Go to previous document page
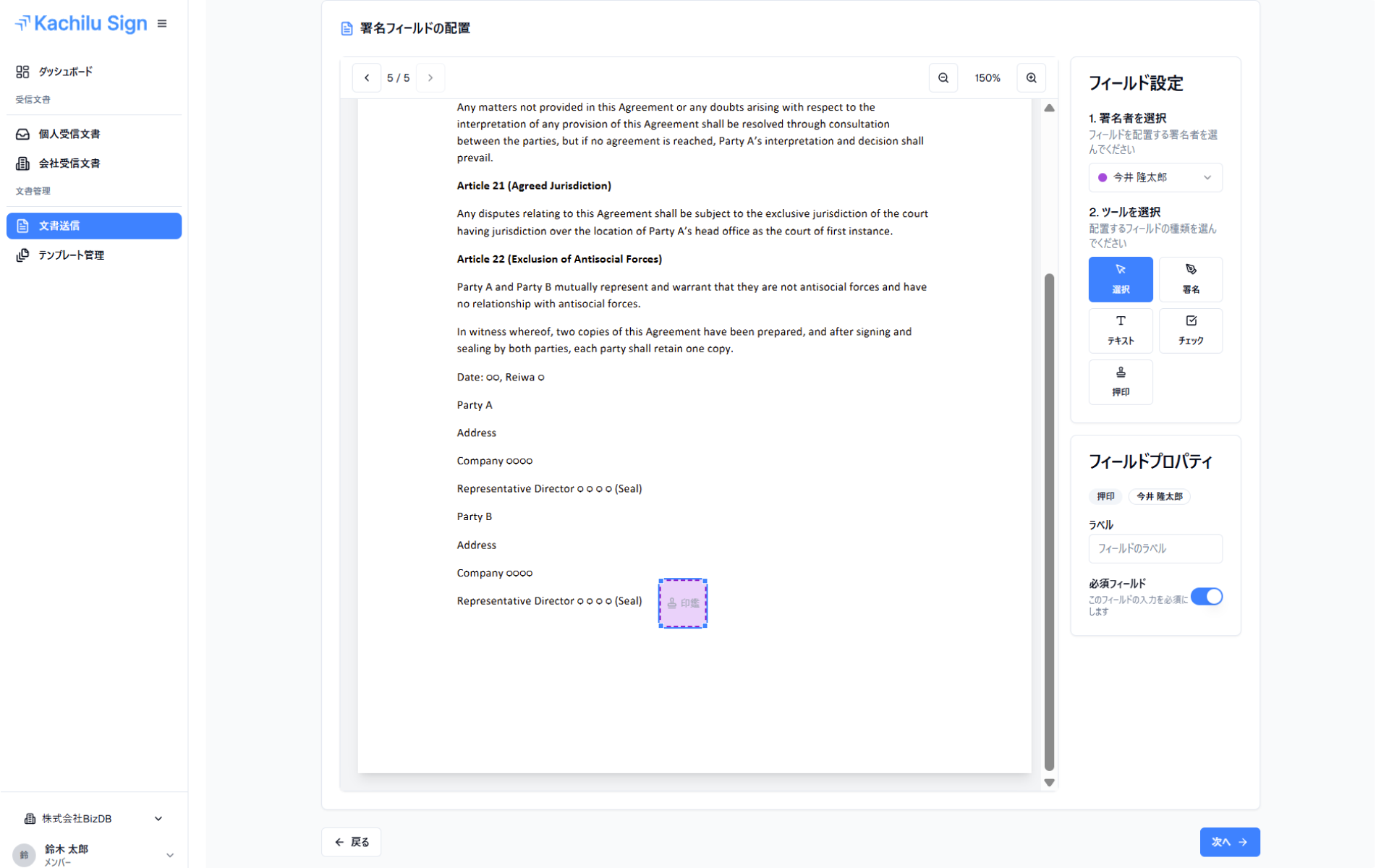Screen dimensions: 1389x868 (x=367, y=78)
